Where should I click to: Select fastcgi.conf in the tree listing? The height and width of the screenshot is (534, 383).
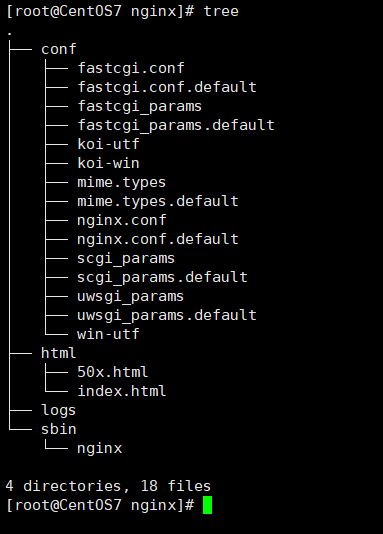[x=131, y=68]
